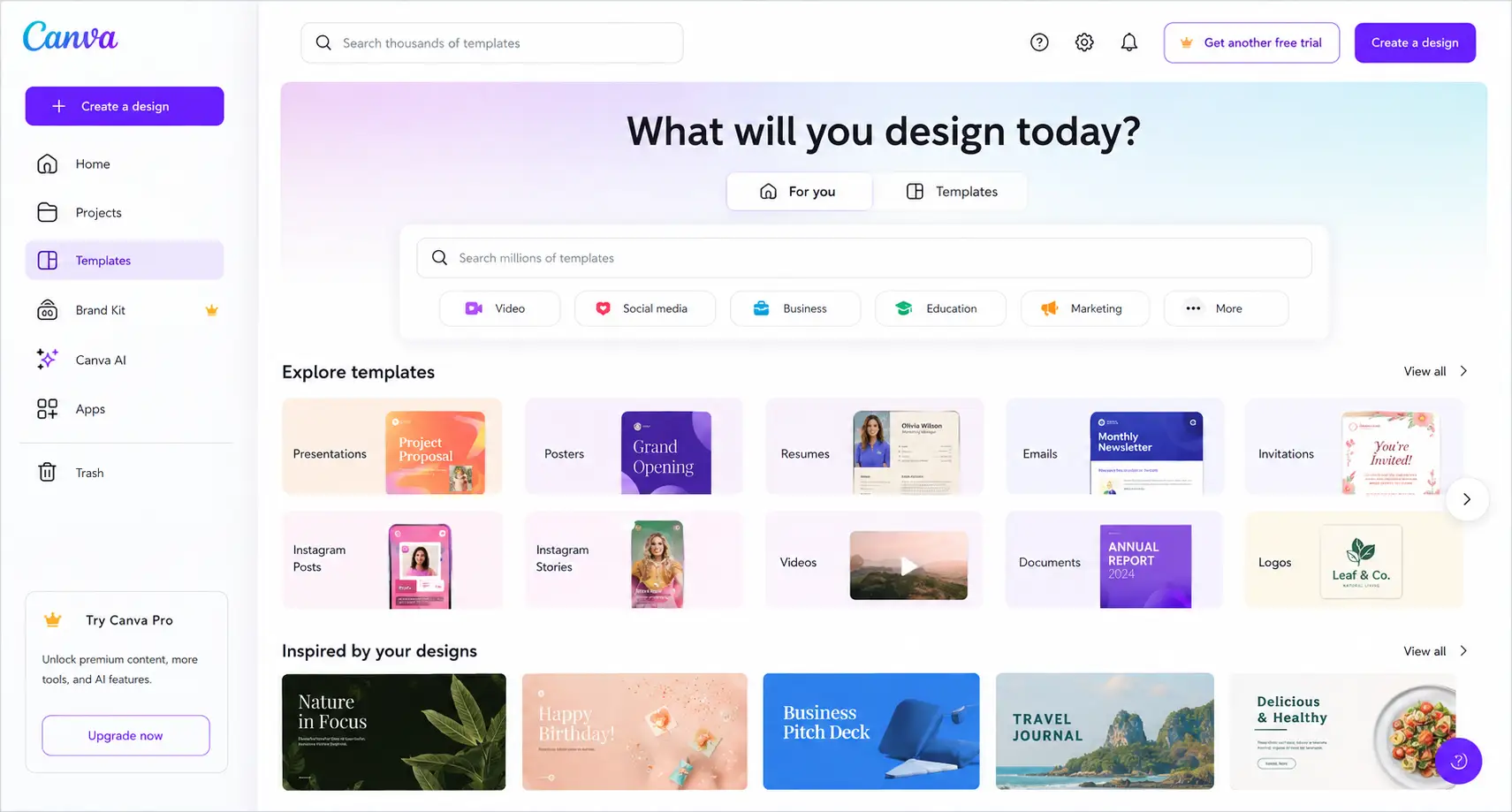Click View all for Explore templates
The width and height of the screenshot is (1512, 812).
click(x=1425, y=371)
